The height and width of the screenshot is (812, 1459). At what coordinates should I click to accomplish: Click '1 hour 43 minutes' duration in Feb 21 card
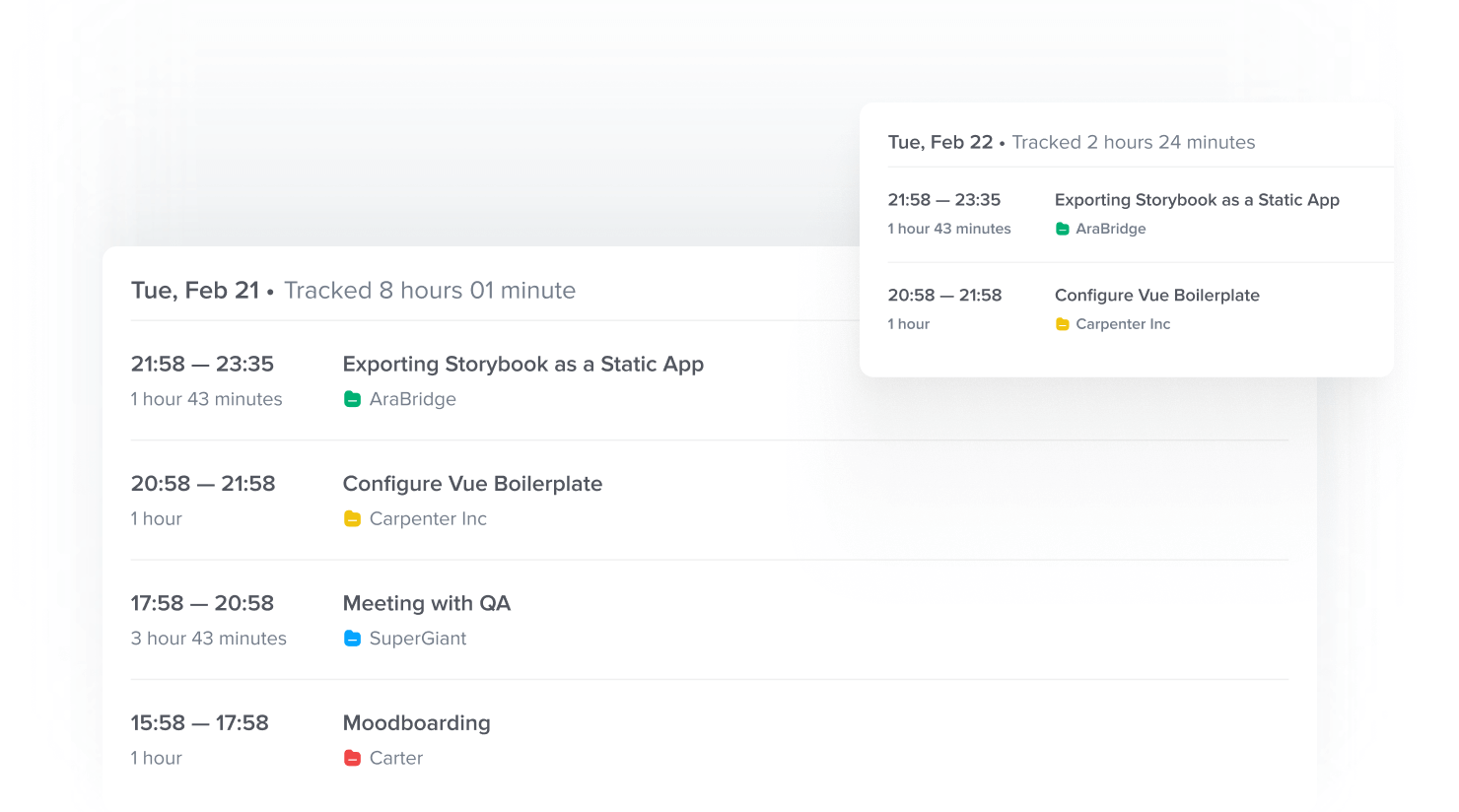point(207,399)
